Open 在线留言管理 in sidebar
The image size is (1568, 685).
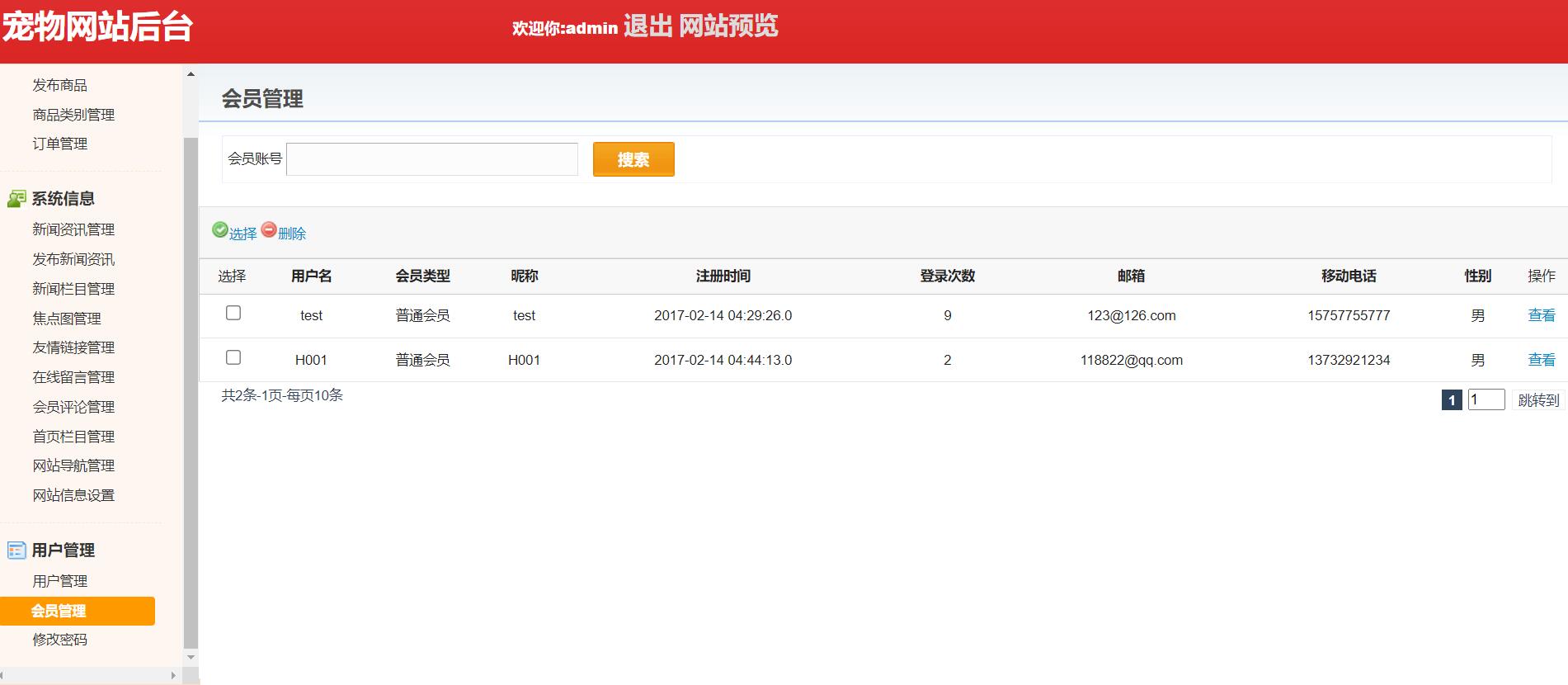click(x=73, y=377)
